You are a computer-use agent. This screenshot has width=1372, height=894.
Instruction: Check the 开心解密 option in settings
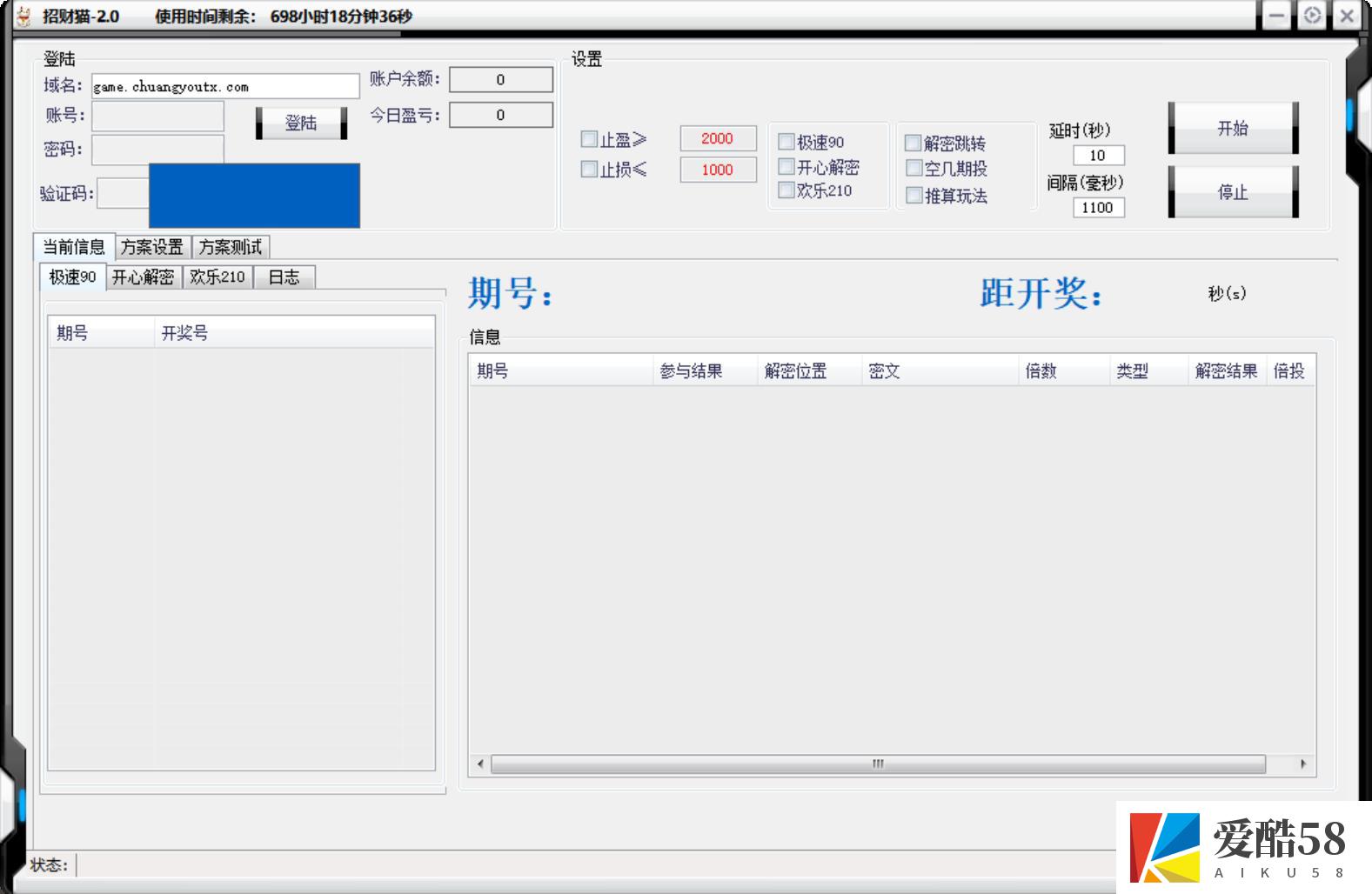point(786,166)
